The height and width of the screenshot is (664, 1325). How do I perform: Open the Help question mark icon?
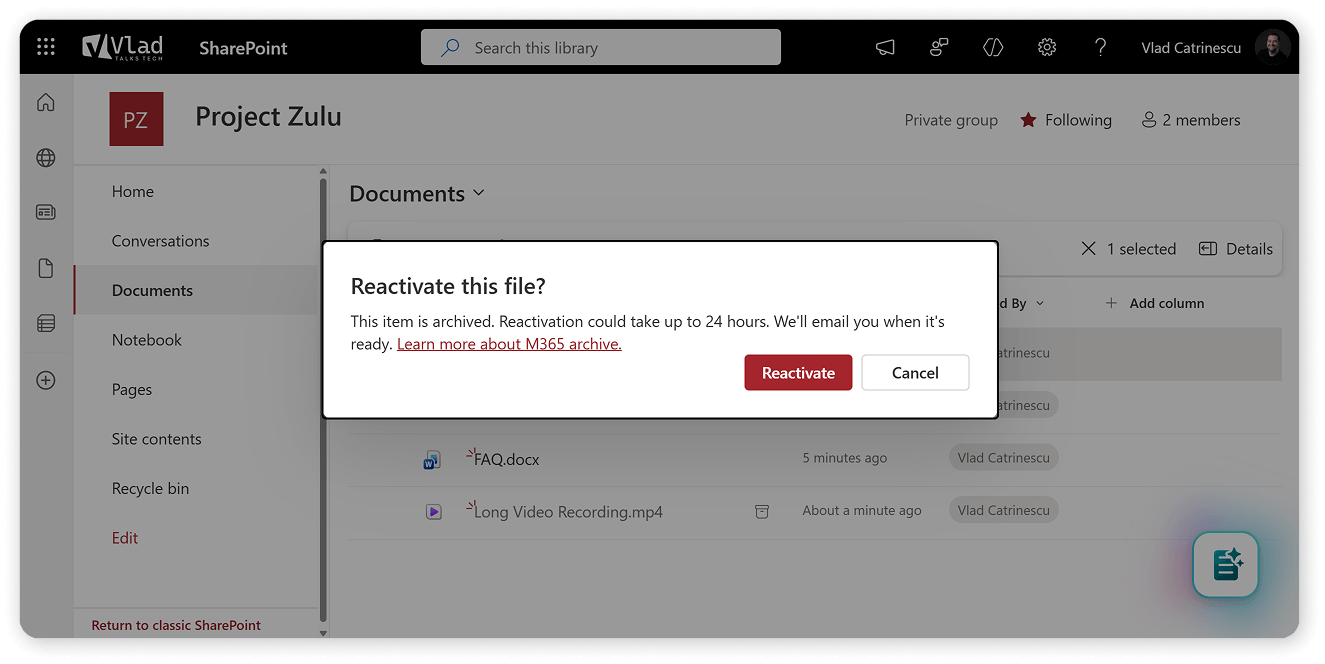point(1100,47)
